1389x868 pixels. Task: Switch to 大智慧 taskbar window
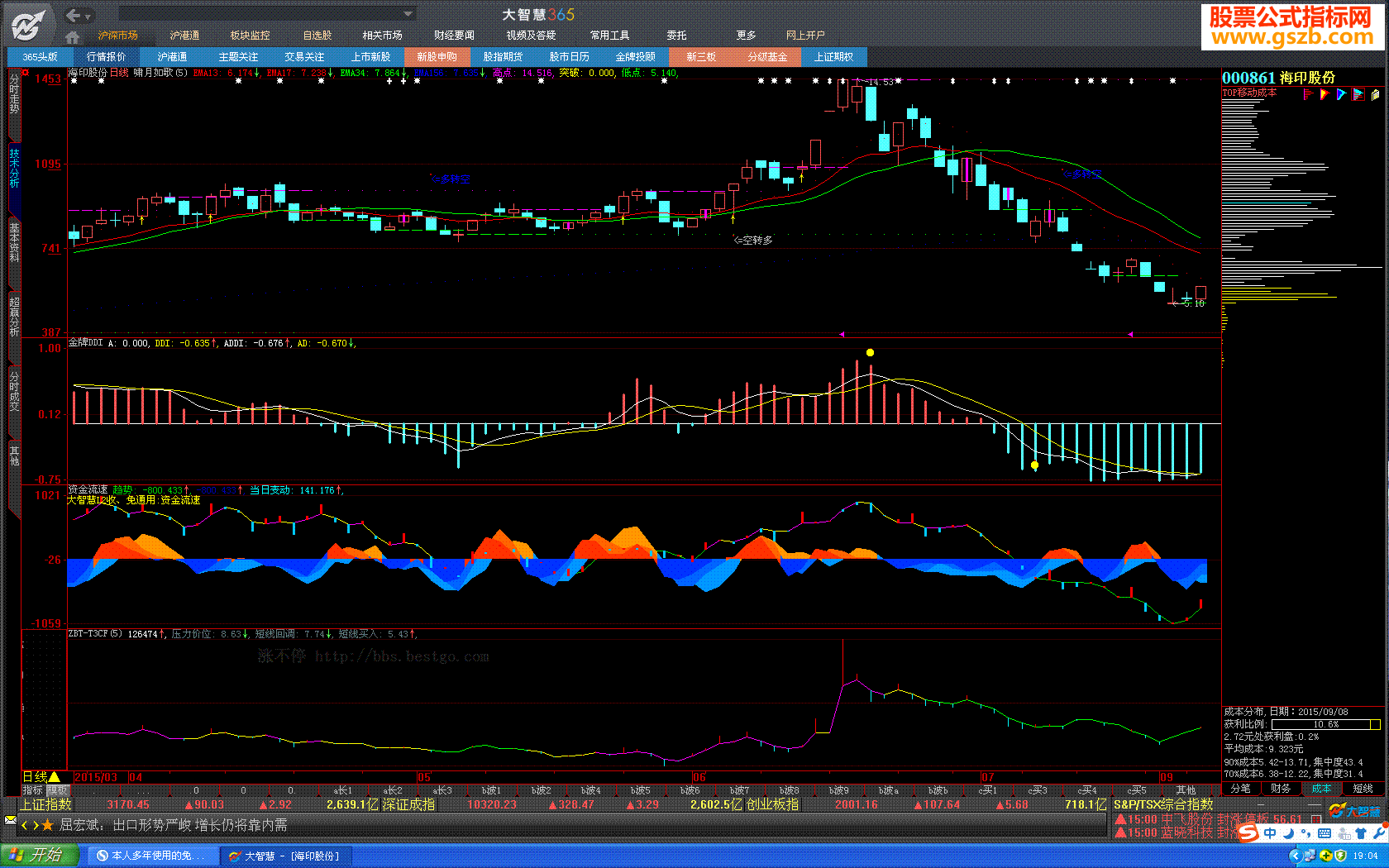[284, 856]
